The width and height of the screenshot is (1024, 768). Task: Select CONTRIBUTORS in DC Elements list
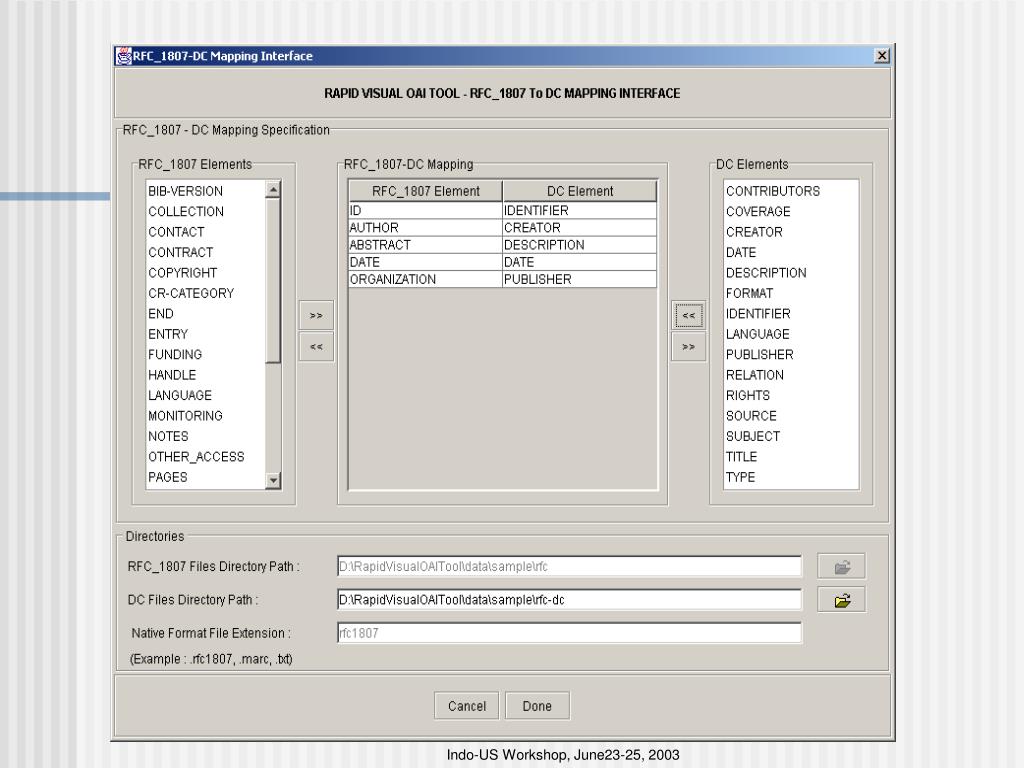[791, 191]
